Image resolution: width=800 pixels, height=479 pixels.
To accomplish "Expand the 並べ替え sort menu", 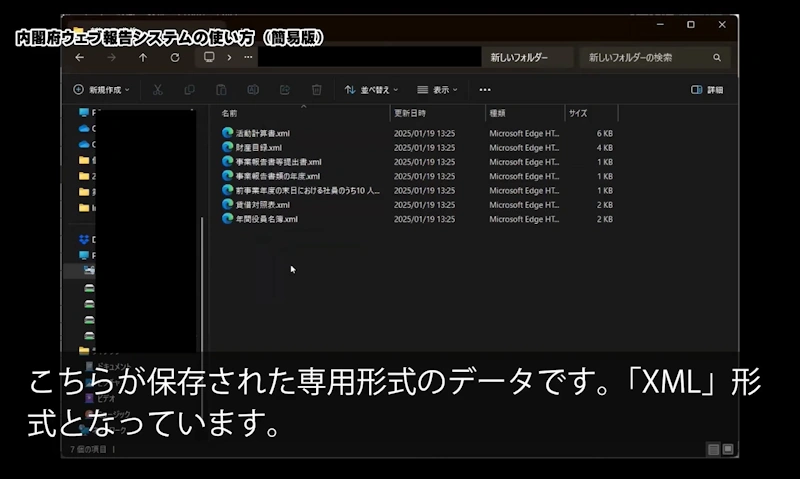I will [371, 90].
